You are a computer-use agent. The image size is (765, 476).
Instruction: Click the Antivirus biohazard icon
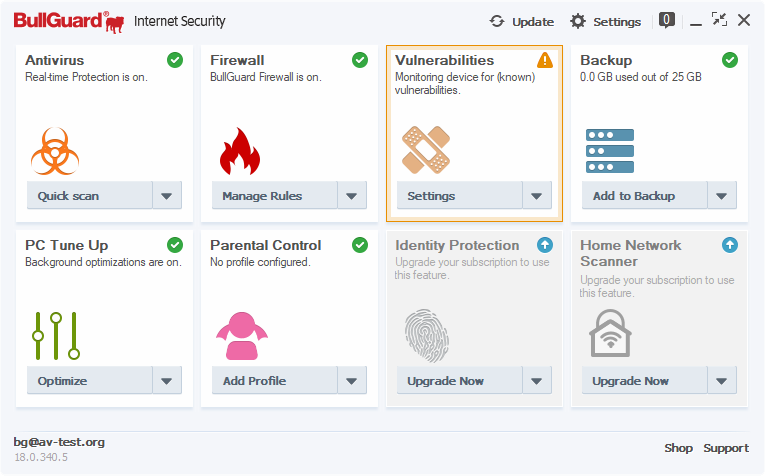[x=55, y=150]
